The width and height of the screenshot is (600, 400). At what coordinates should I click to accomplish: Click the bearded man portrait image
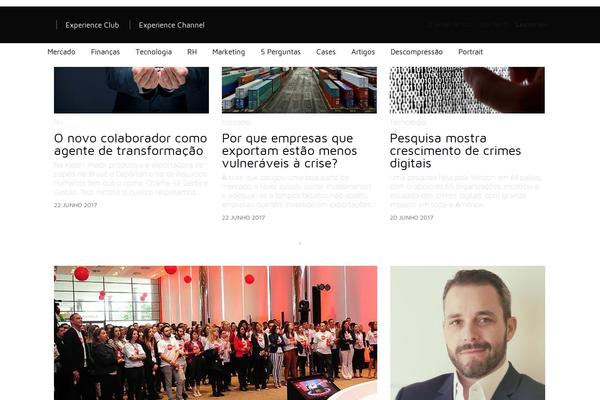[x=468, y=333]
